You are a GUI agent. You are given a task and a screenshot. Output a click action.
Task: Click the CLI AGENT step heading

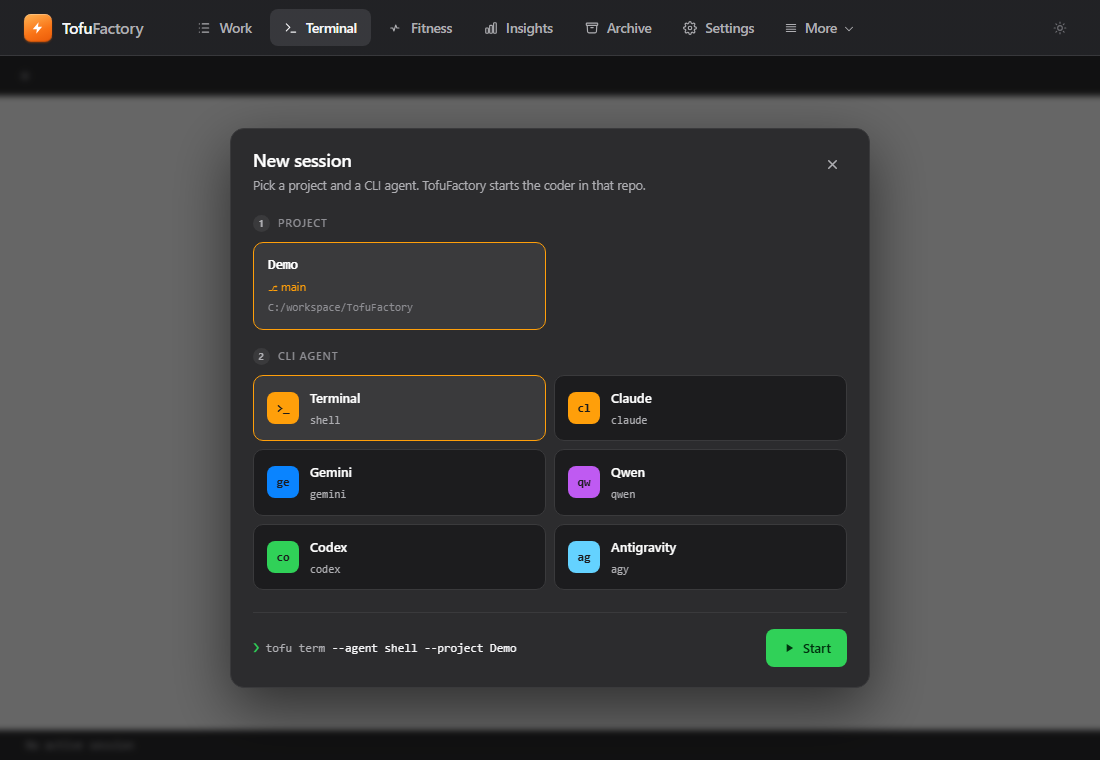308,356
